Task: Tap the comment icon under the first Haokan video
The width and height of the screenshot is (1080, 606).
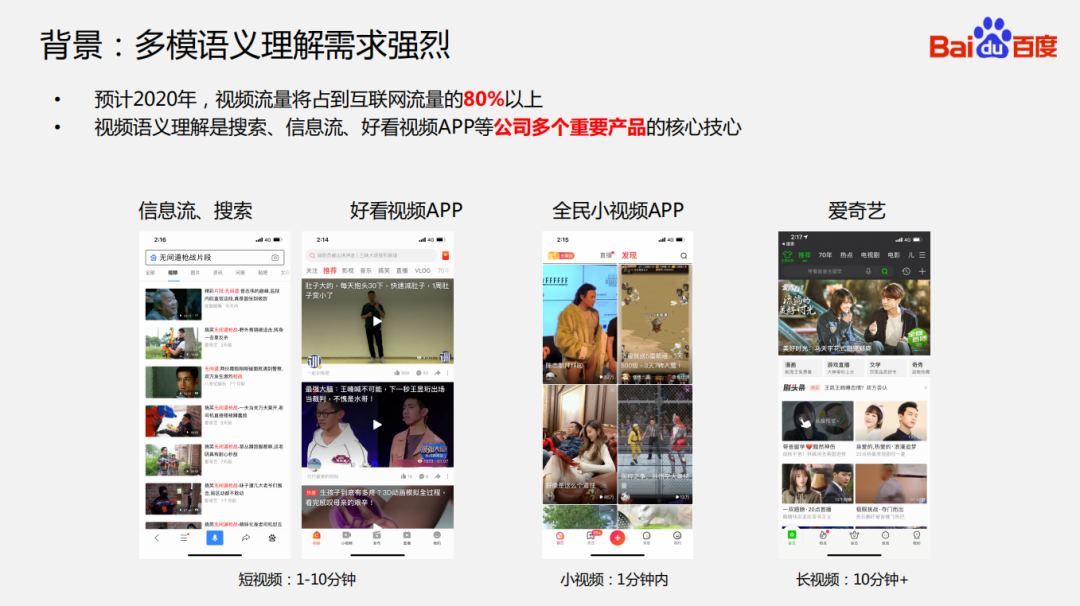Action: (419, 373)
